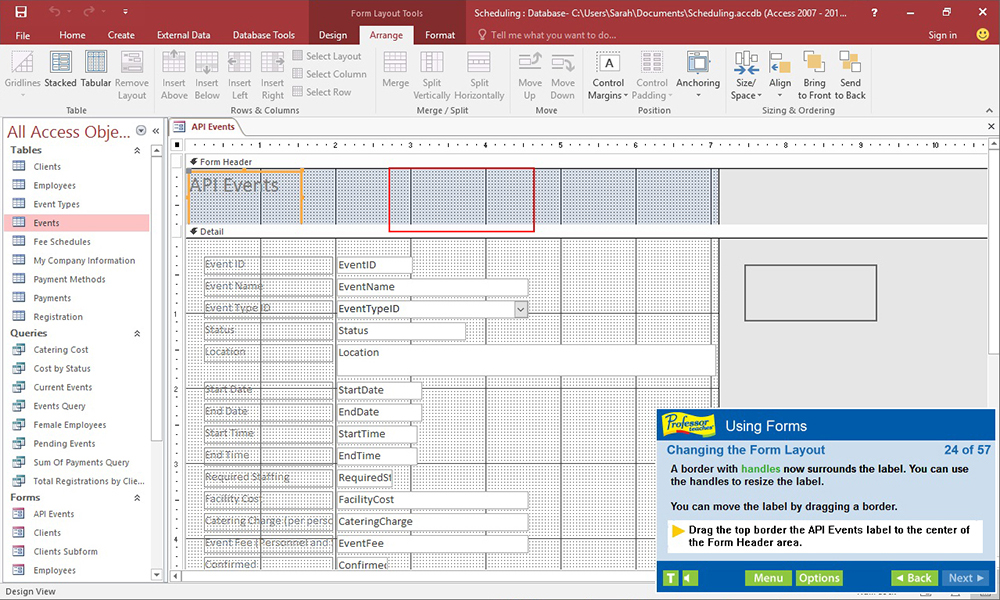Click the Menu button in the tutorial
The width and height of the screenshot is (1000, 600).
tap(768, 578)
